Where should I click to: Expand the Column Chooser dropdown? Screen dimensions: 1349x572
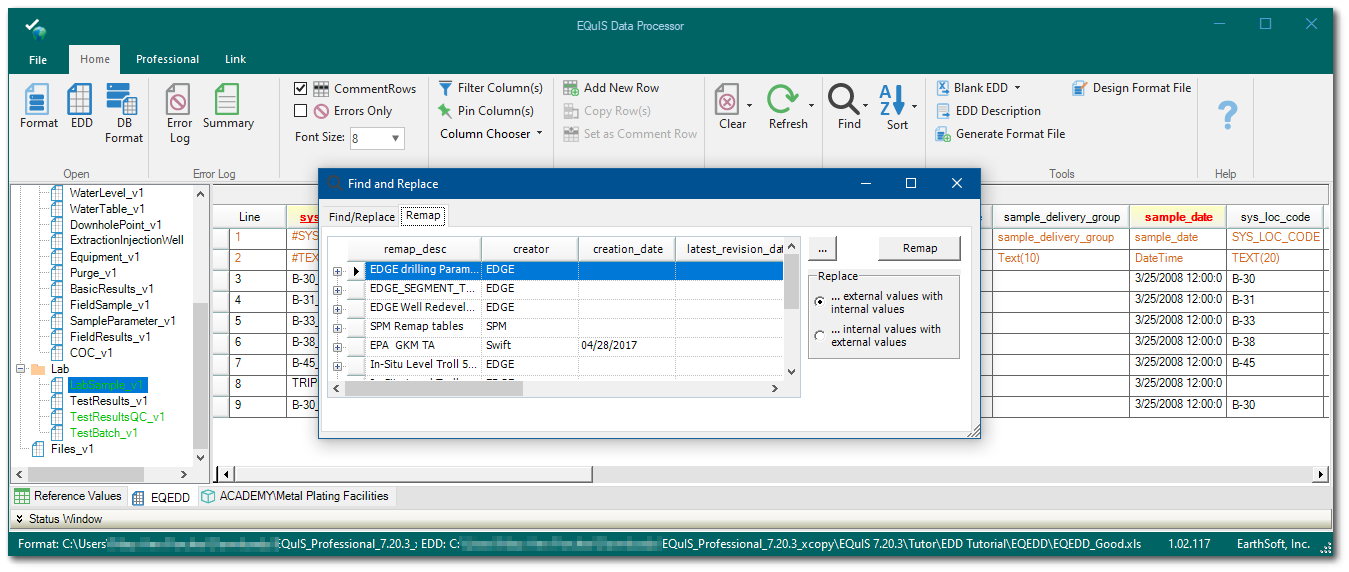pos(491,134)
